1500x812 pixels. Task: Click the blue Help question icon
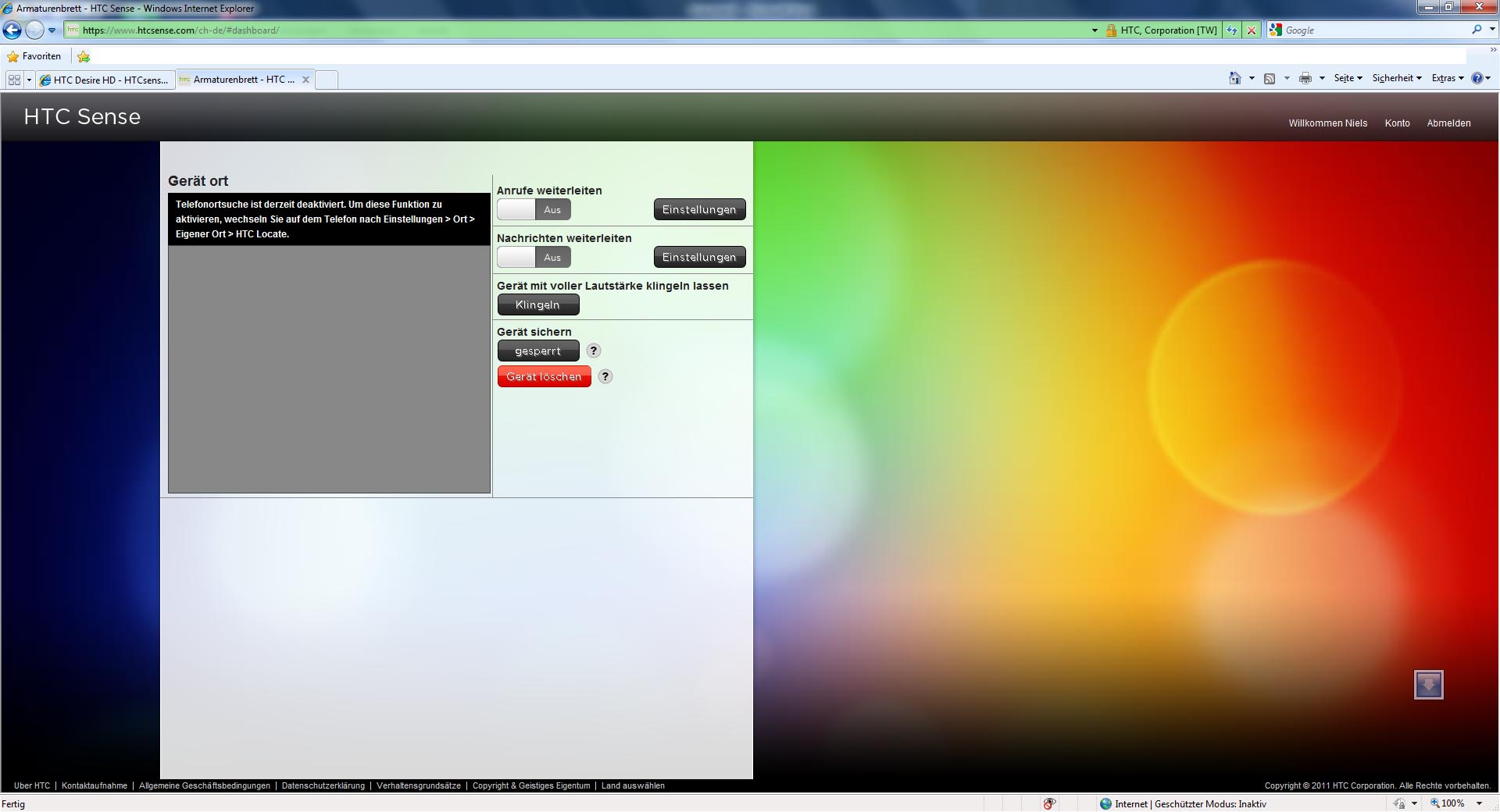[x=1477, y=78]
